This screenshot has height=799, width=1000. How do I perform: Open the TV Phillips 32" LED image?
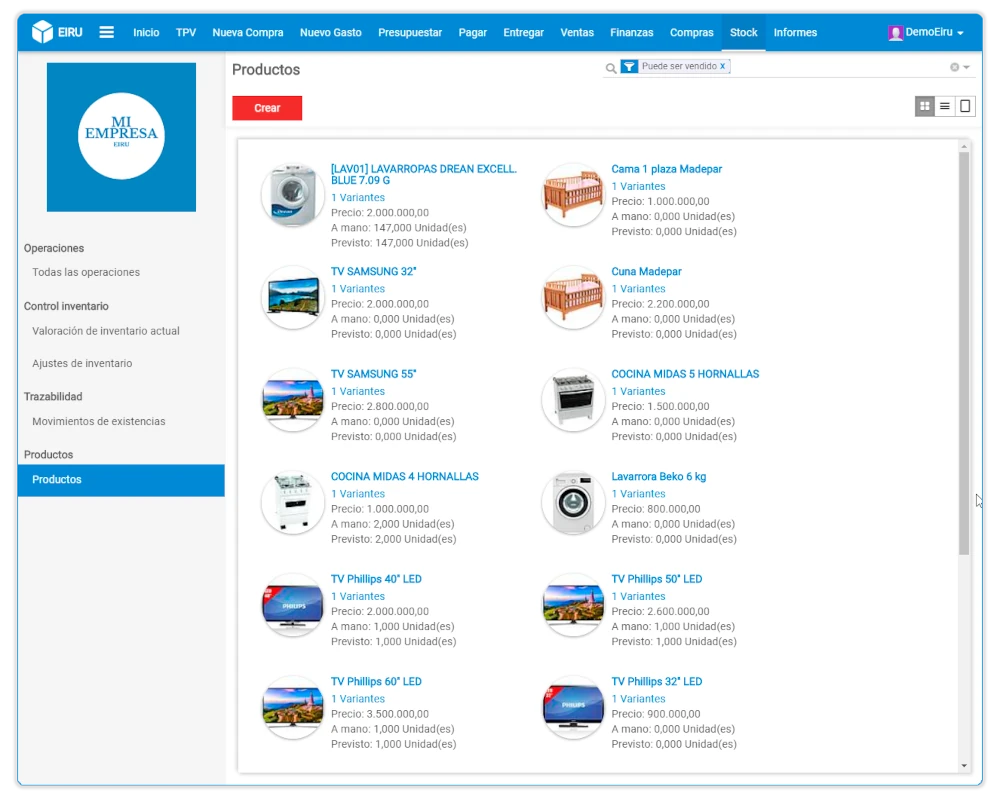point(573,708)
